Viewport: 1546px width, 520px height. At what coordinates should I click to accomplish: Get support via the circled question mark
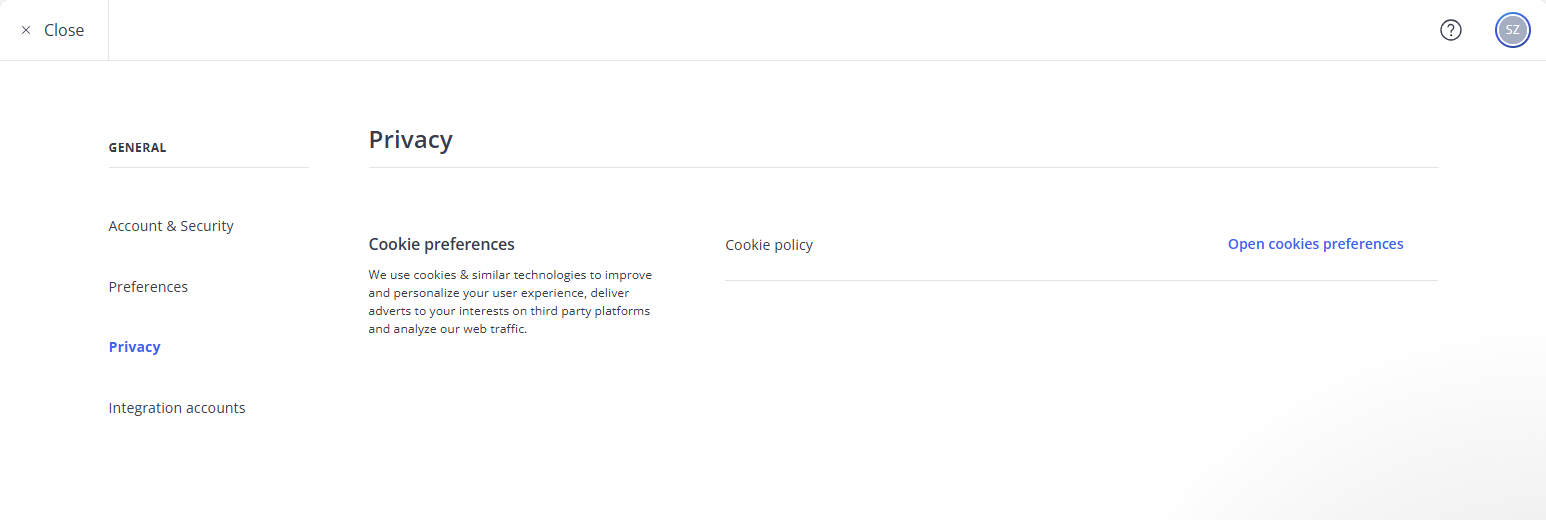pyautogui.click(x=1450, y=30)
